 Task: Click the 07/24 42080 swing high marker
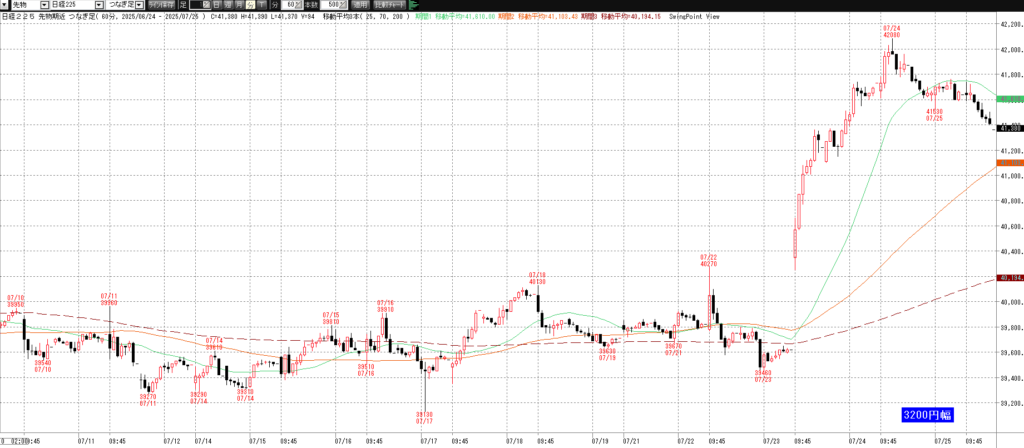pos(892,30)
